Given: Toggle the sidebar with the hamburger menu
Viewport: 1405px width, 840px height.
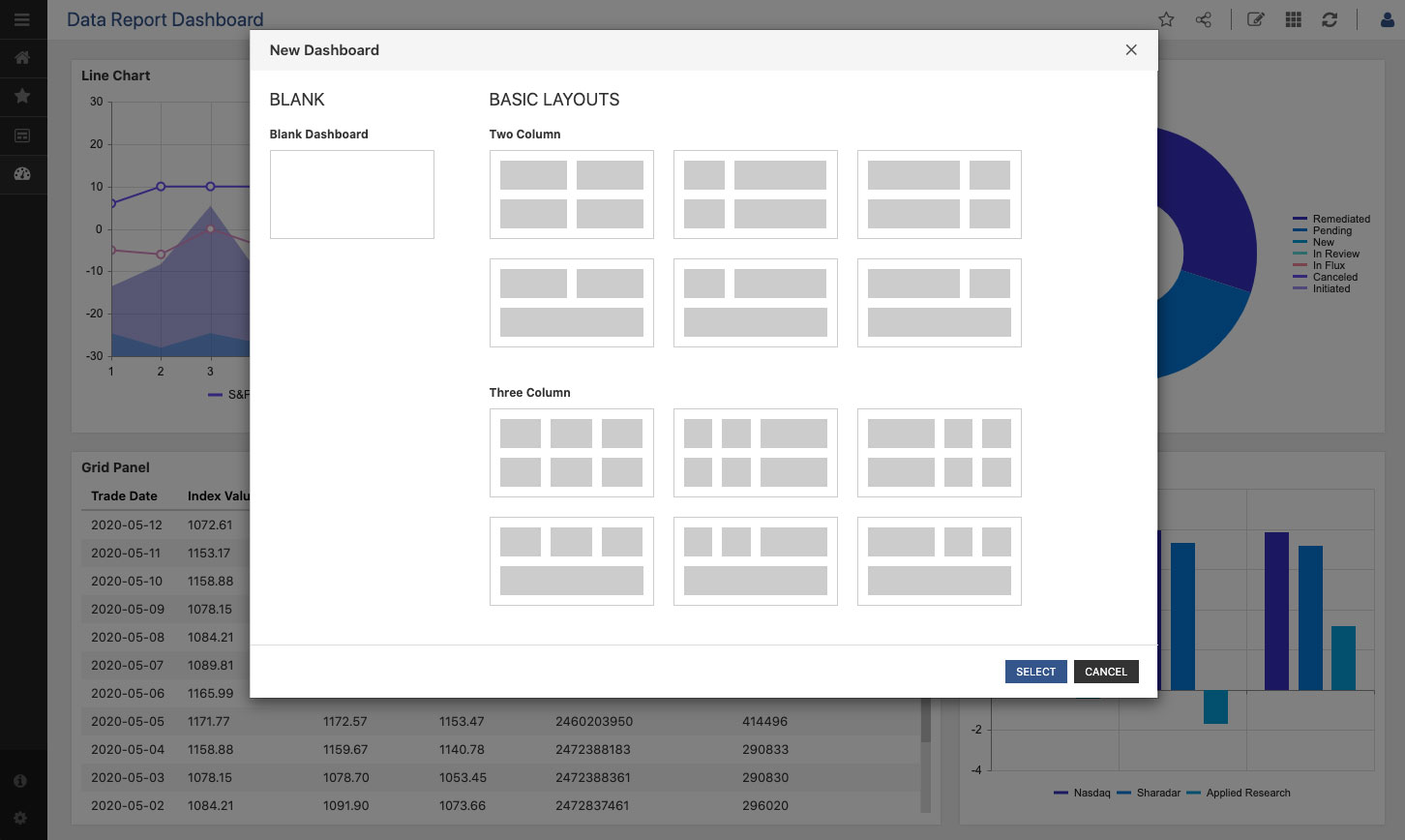Looking at the screenshot, I should [23, 19].
